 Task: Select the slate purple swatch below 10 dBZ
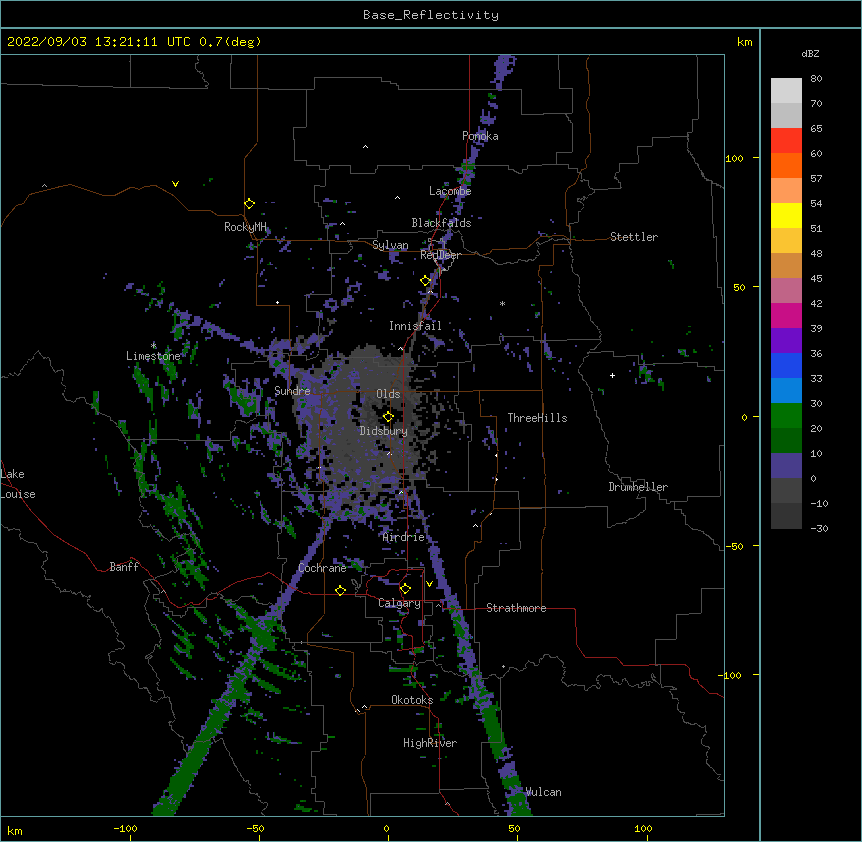786,466
